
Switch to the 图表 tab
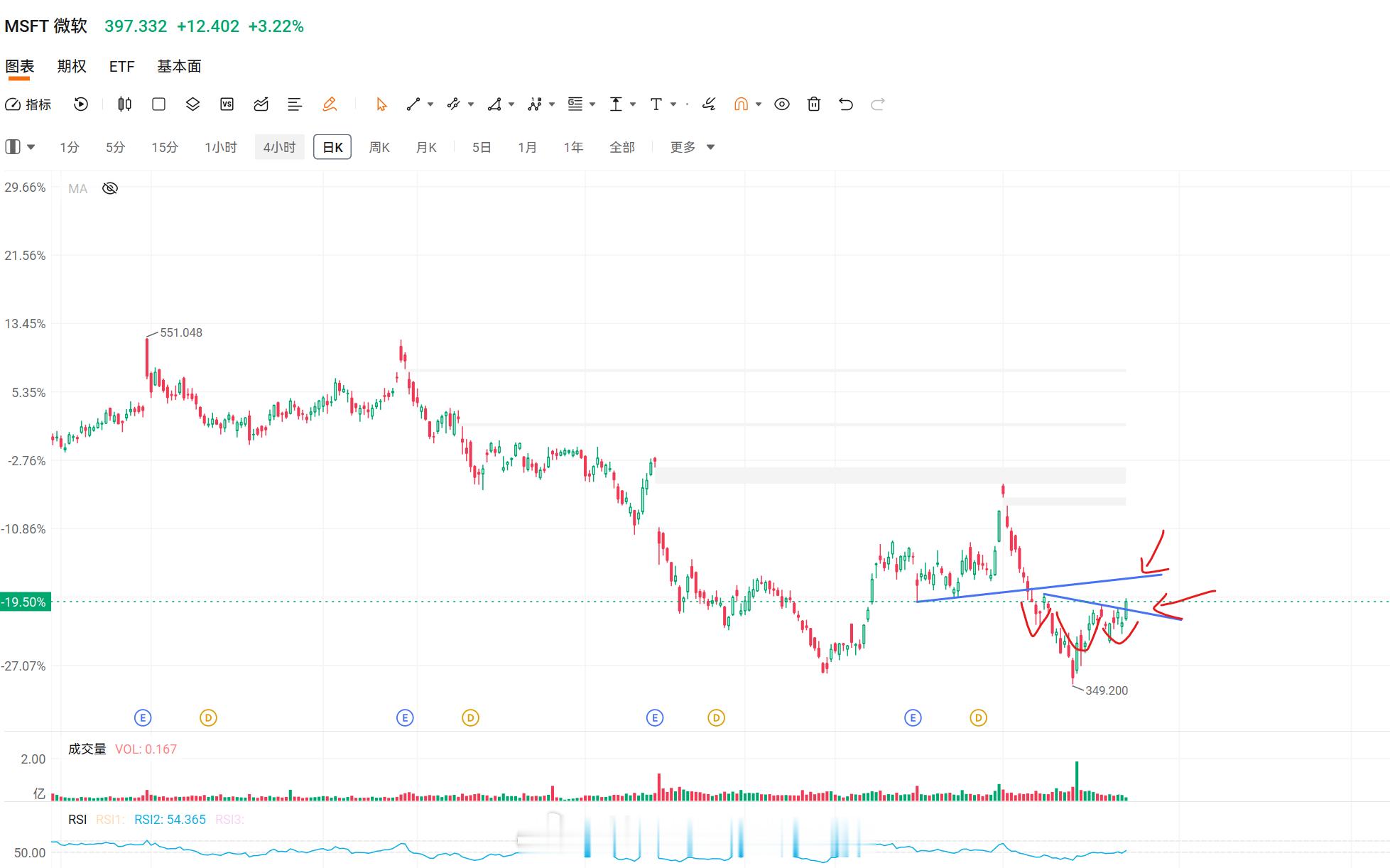tap(20, 67)
